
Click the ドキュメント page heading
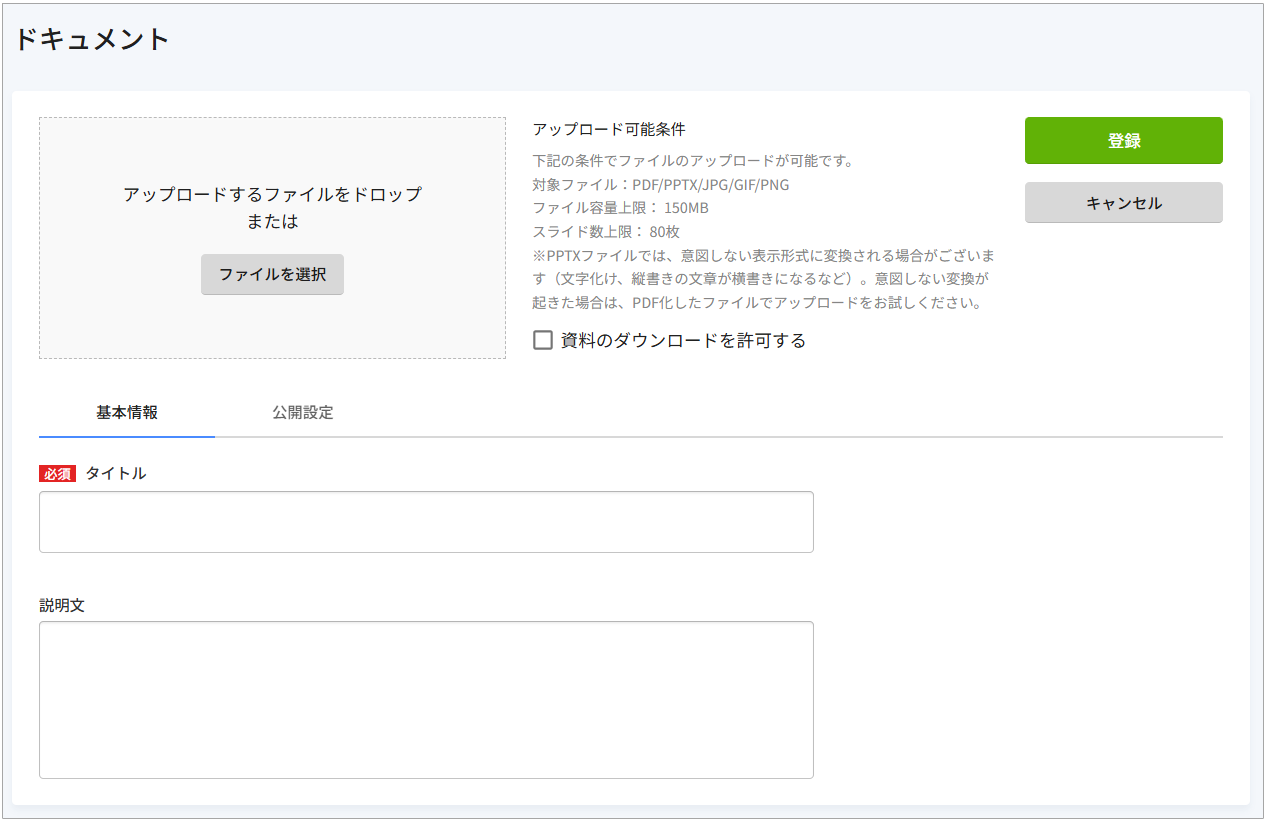tap(92, 40)
